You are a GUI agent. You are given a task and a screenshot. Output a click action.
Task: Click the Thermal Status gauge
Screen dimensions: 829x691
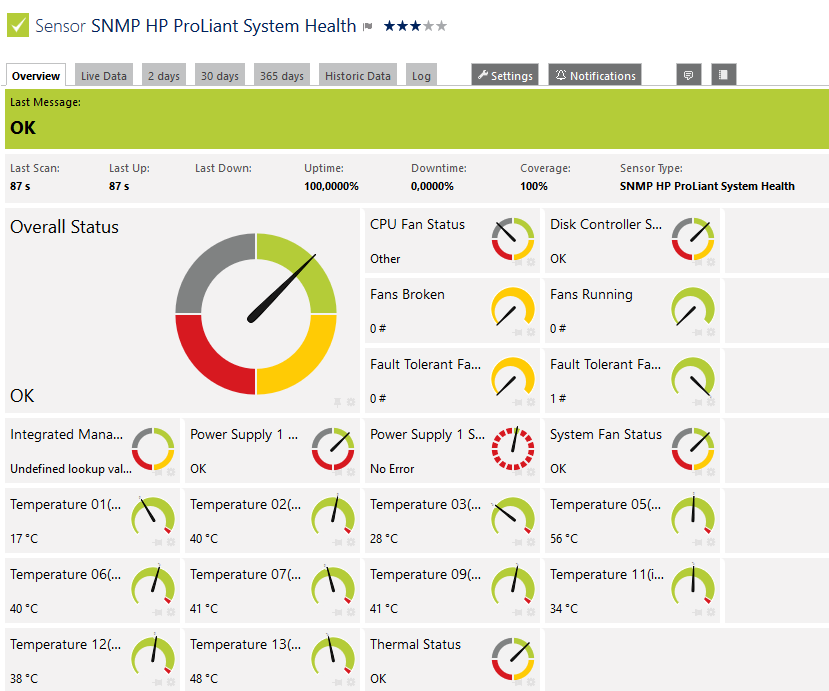pos(513,659)
